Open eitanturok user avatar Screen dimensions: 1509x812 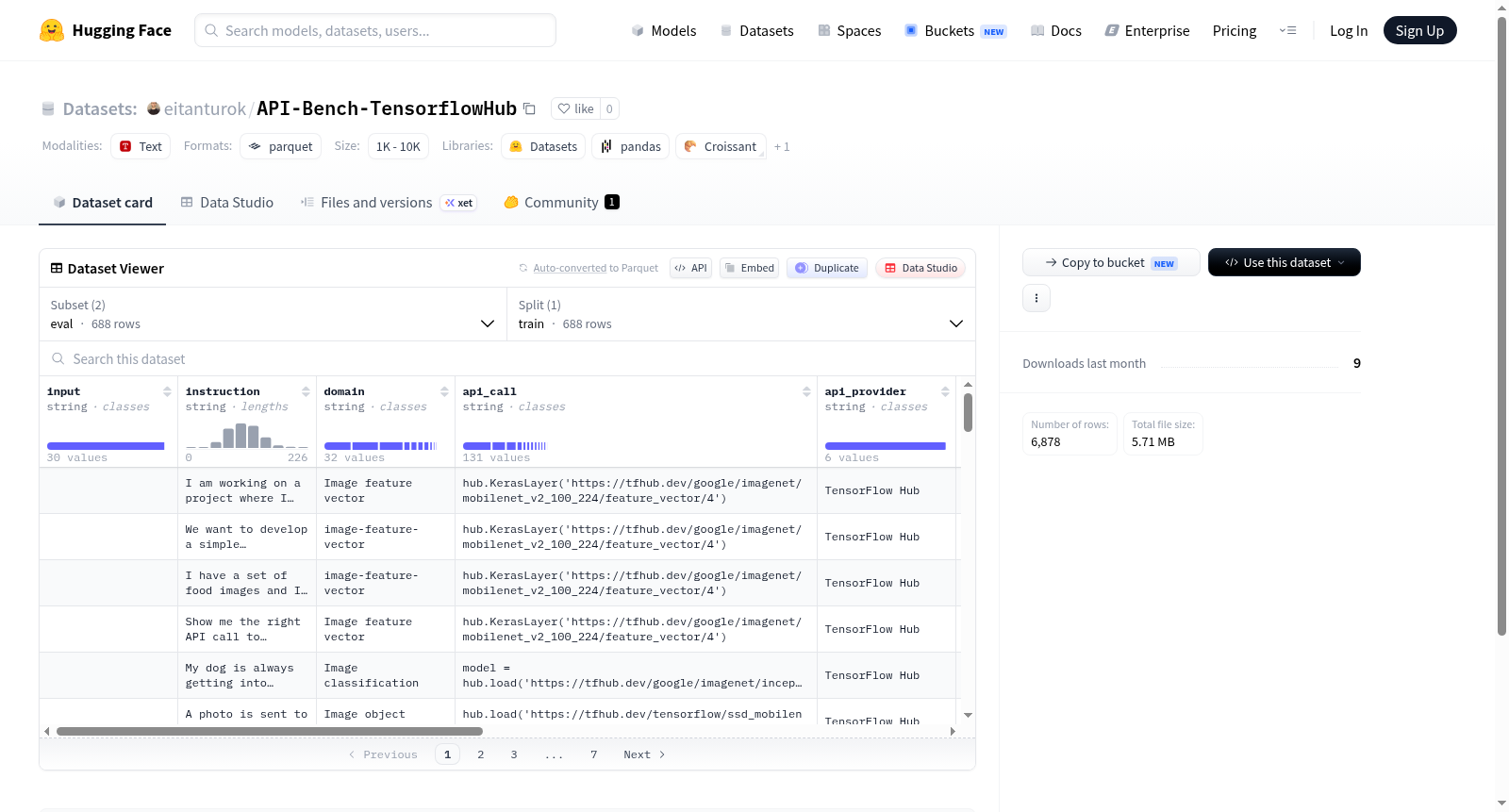[x=154, y=108]
